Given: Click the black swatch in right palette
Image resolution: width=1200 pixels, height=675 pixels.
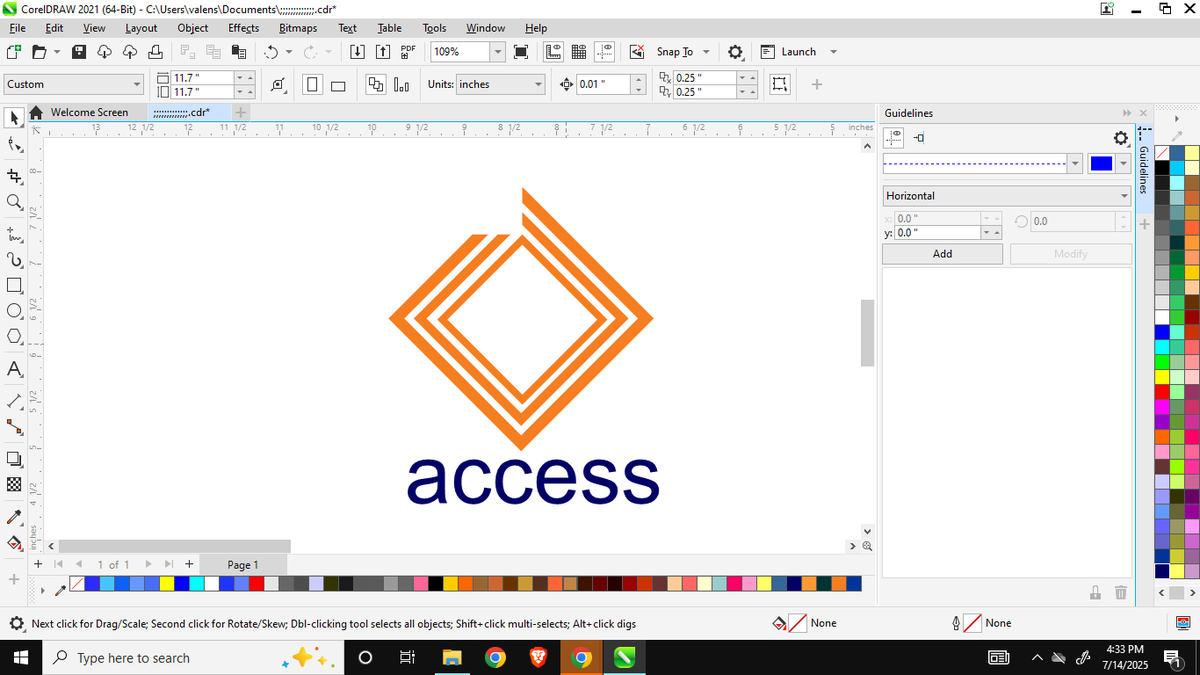Looking at the screenshot, I should click(x=1162, y=168).
